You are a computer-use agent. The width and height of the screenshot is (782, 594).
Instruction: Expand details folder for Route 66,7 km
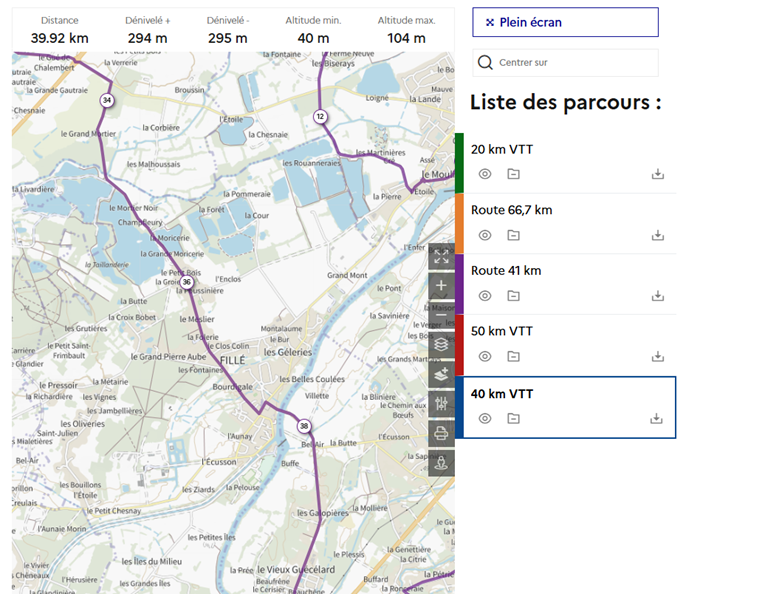(x=513, y=235)
